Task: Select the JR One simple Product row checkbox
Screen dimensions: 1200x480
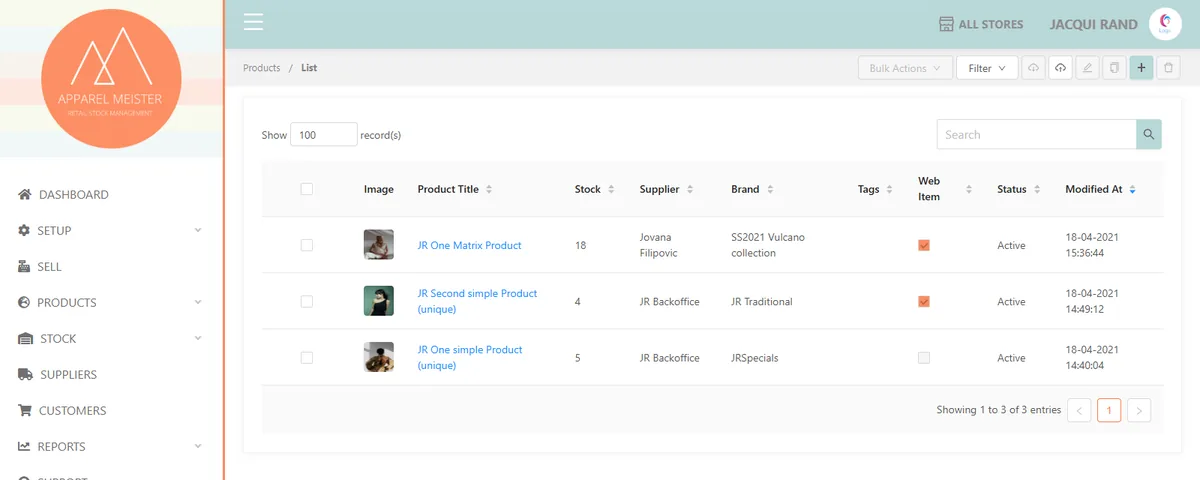Action: point(307,357)
